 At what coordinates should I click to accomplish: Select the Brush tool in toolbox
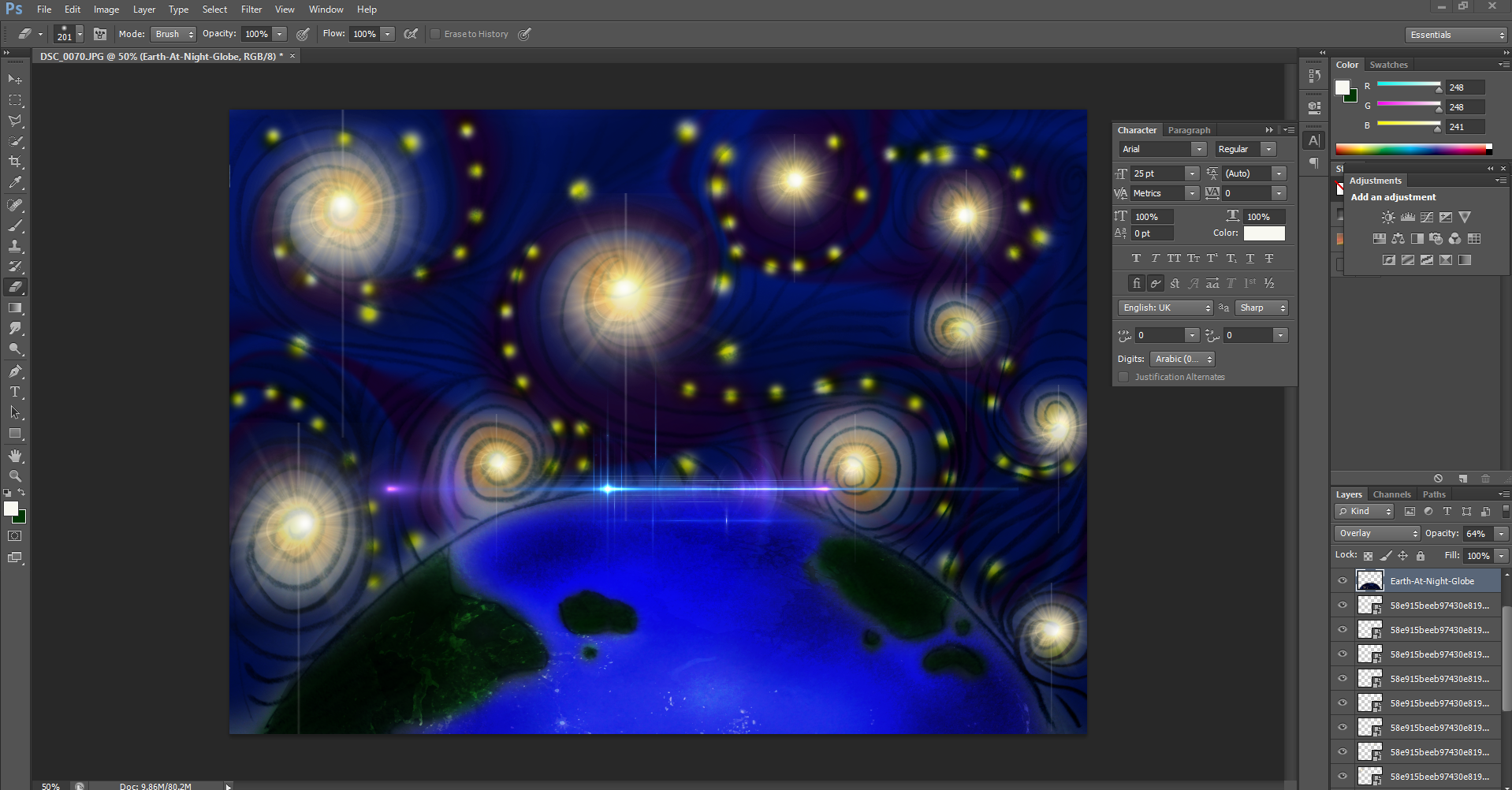point(15,225)
